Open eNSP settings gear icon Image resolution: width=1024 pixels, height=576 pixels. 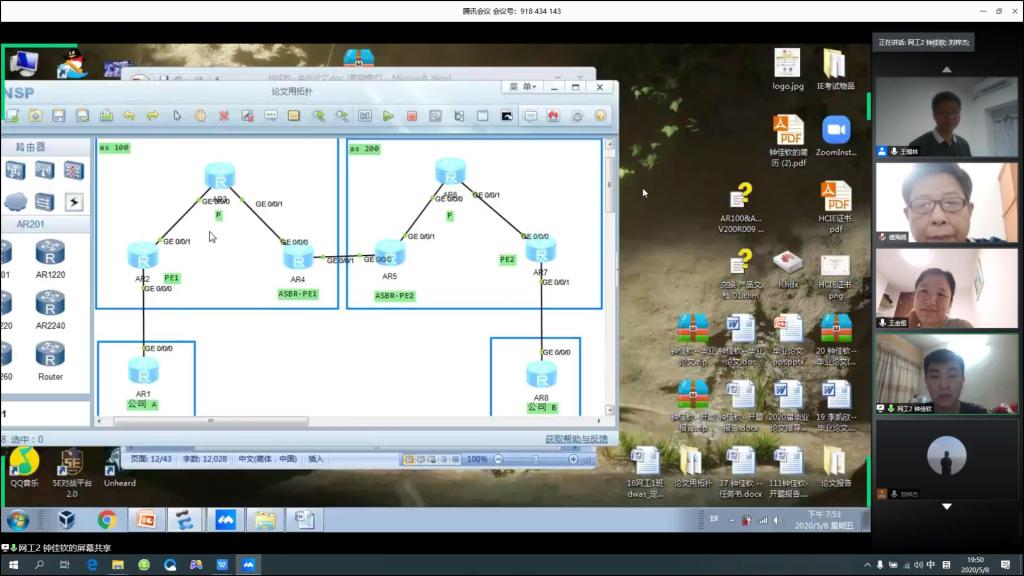pos(577,116)
